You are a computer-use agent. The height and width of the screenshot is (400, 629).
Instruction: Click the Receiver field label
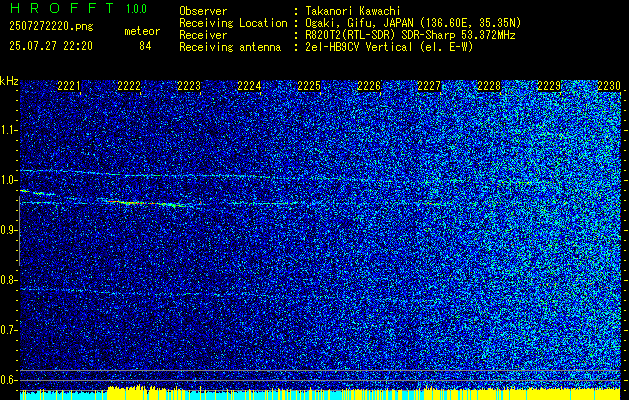click(x=203, y=35)
